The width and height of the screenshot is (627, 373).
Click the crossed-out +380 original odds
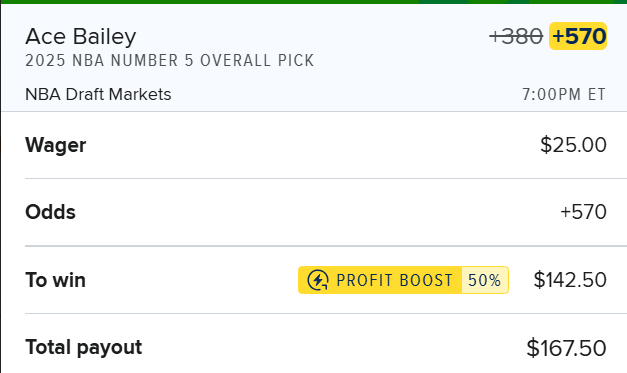click(516, 36)
